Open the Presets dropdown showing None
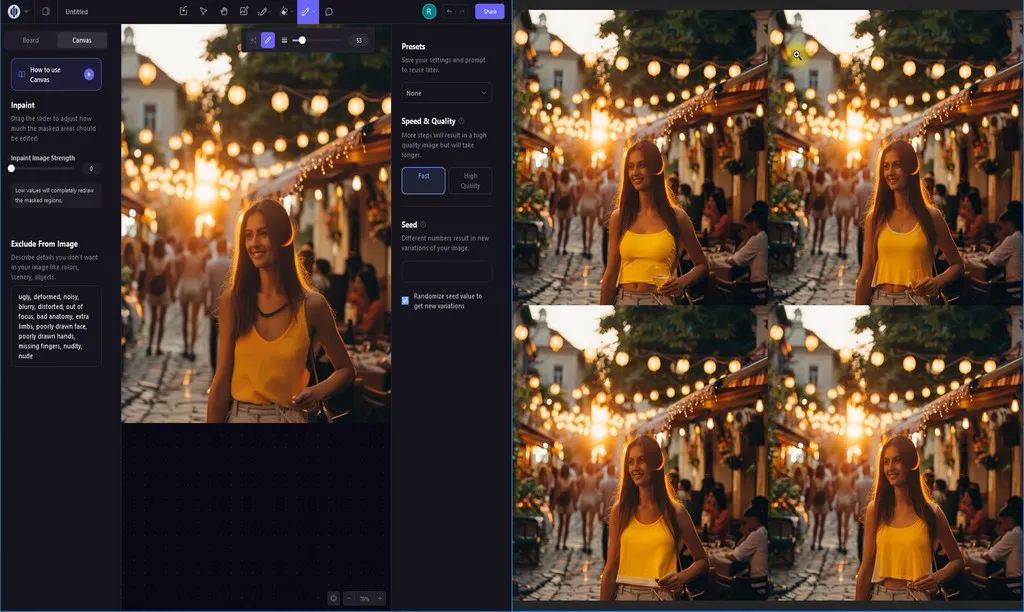Viewport: 1024px width, 612px height. 446,93
